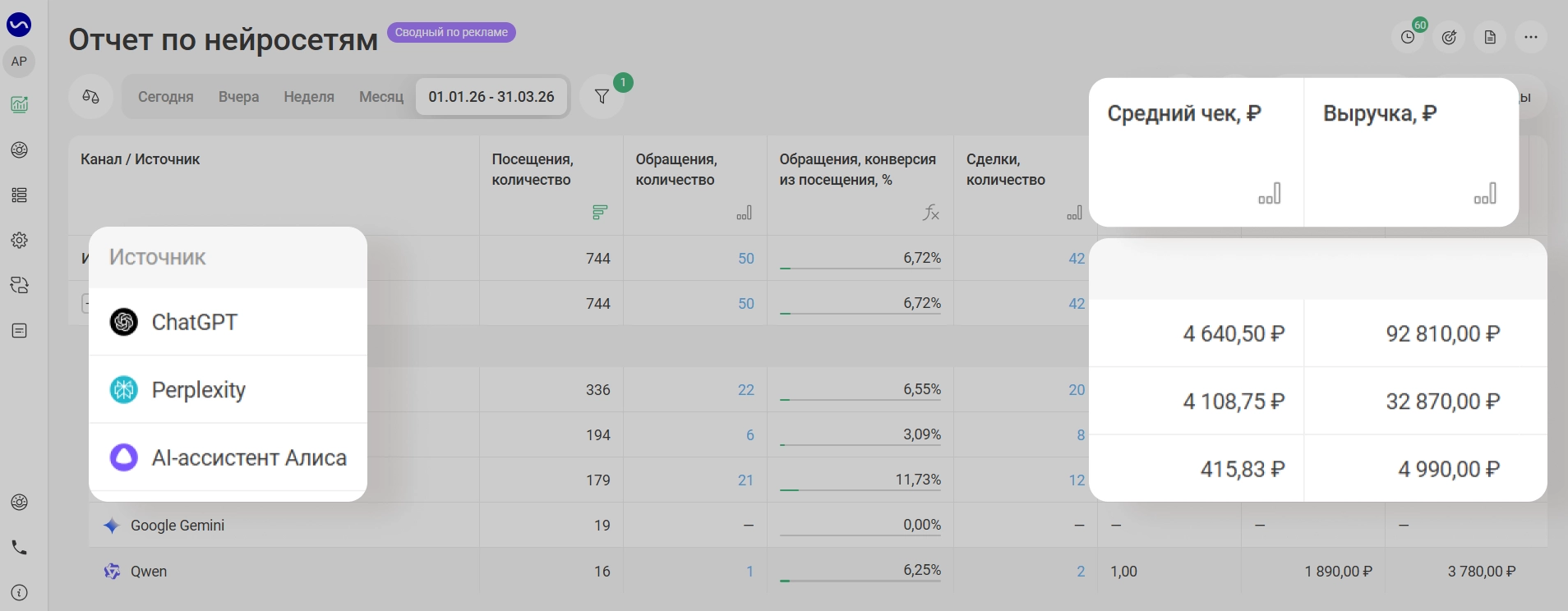
Task: Click the 11,73% conversion progress bar
Action: pos(860,490)
